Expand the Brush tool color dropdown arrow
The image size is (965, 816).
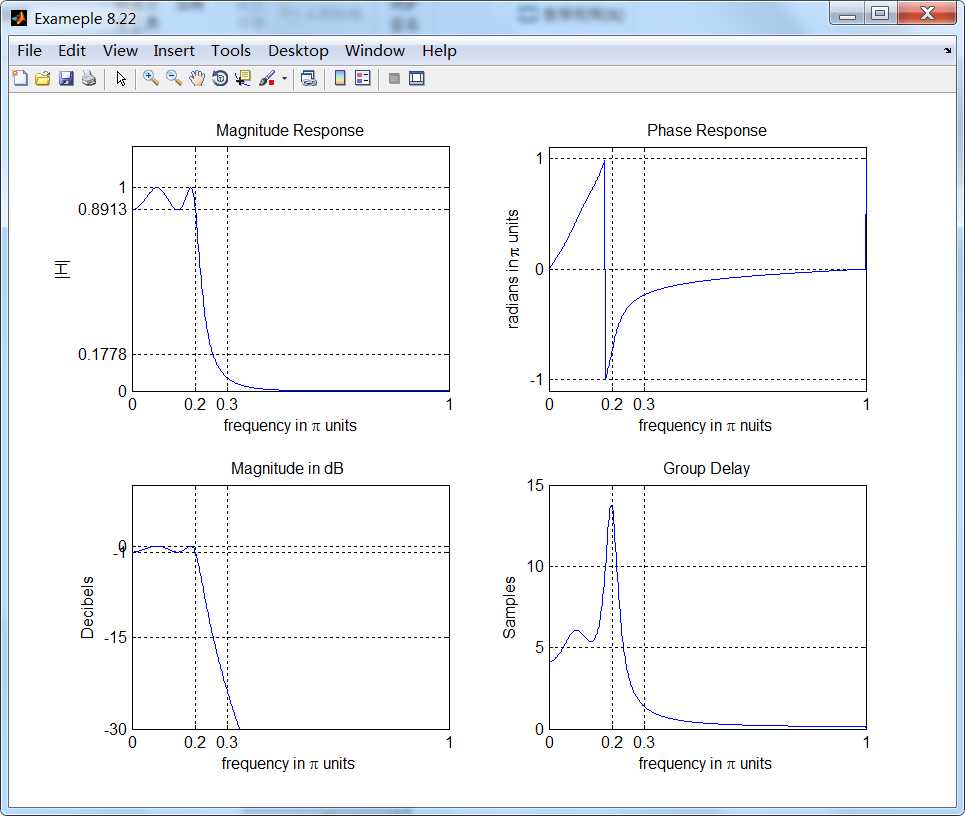284,78
